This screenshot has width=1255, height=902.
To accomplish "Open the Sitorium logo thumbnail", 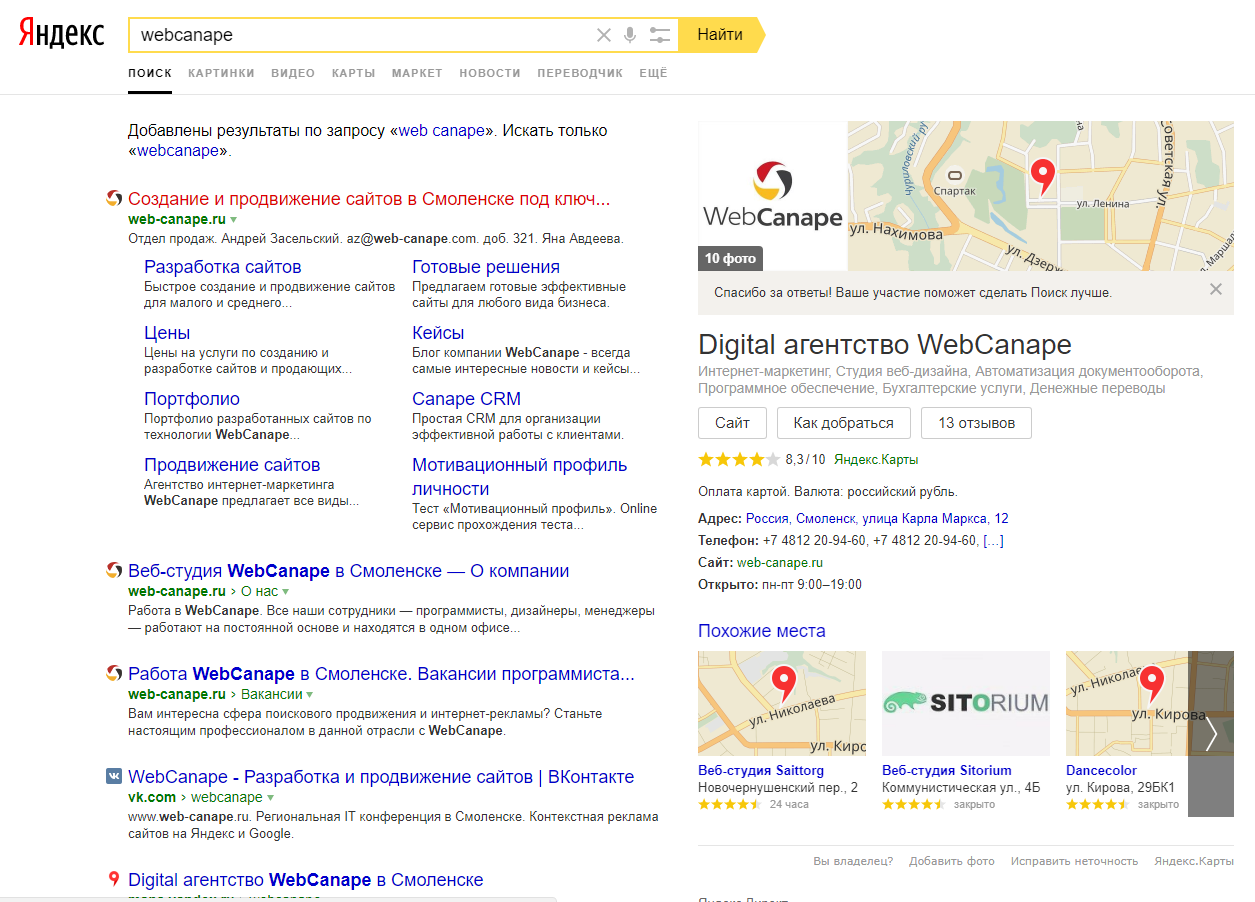I will pos(966,703).
